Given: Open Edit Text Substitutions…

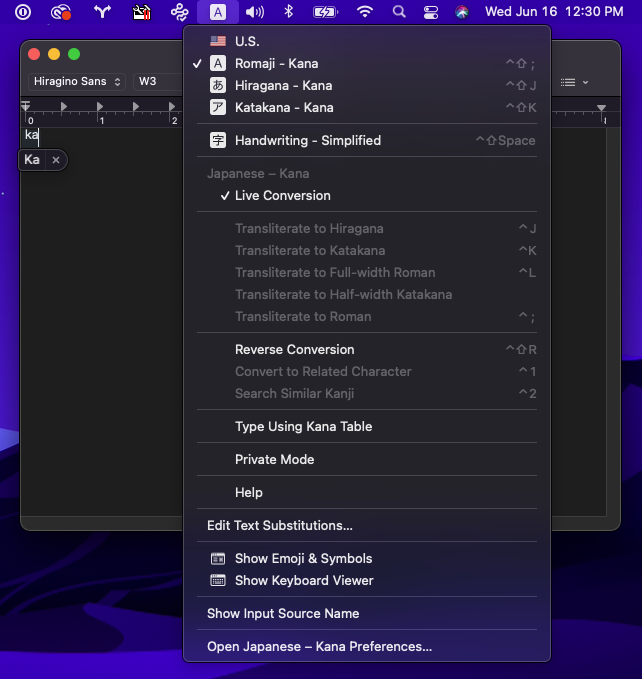Looking at the screenshot, I should pos(367,525).
